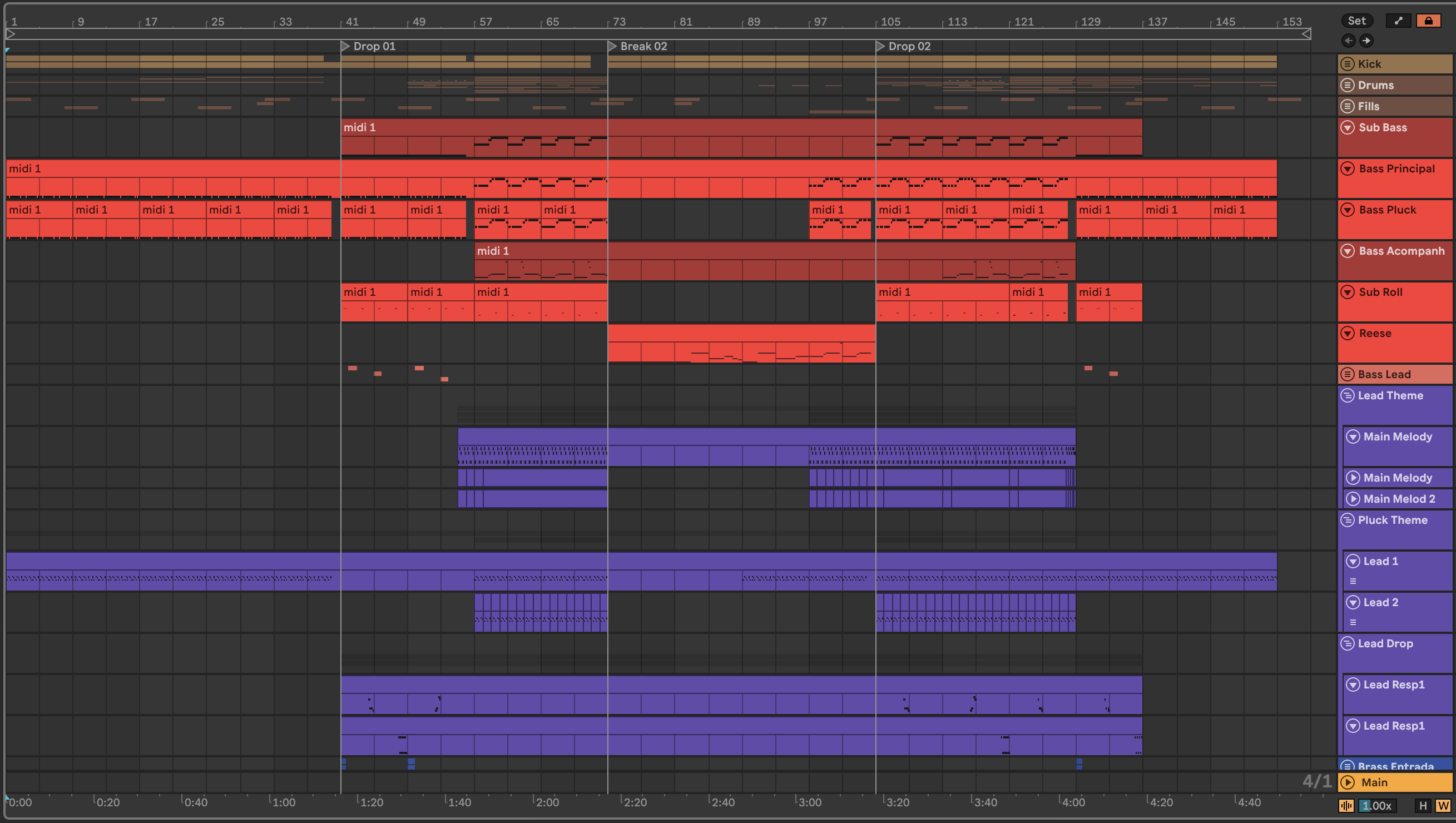Toggle the waveform zoom button at bottom
This screenshot has height=823, width=1456.
click(1346, 805)
